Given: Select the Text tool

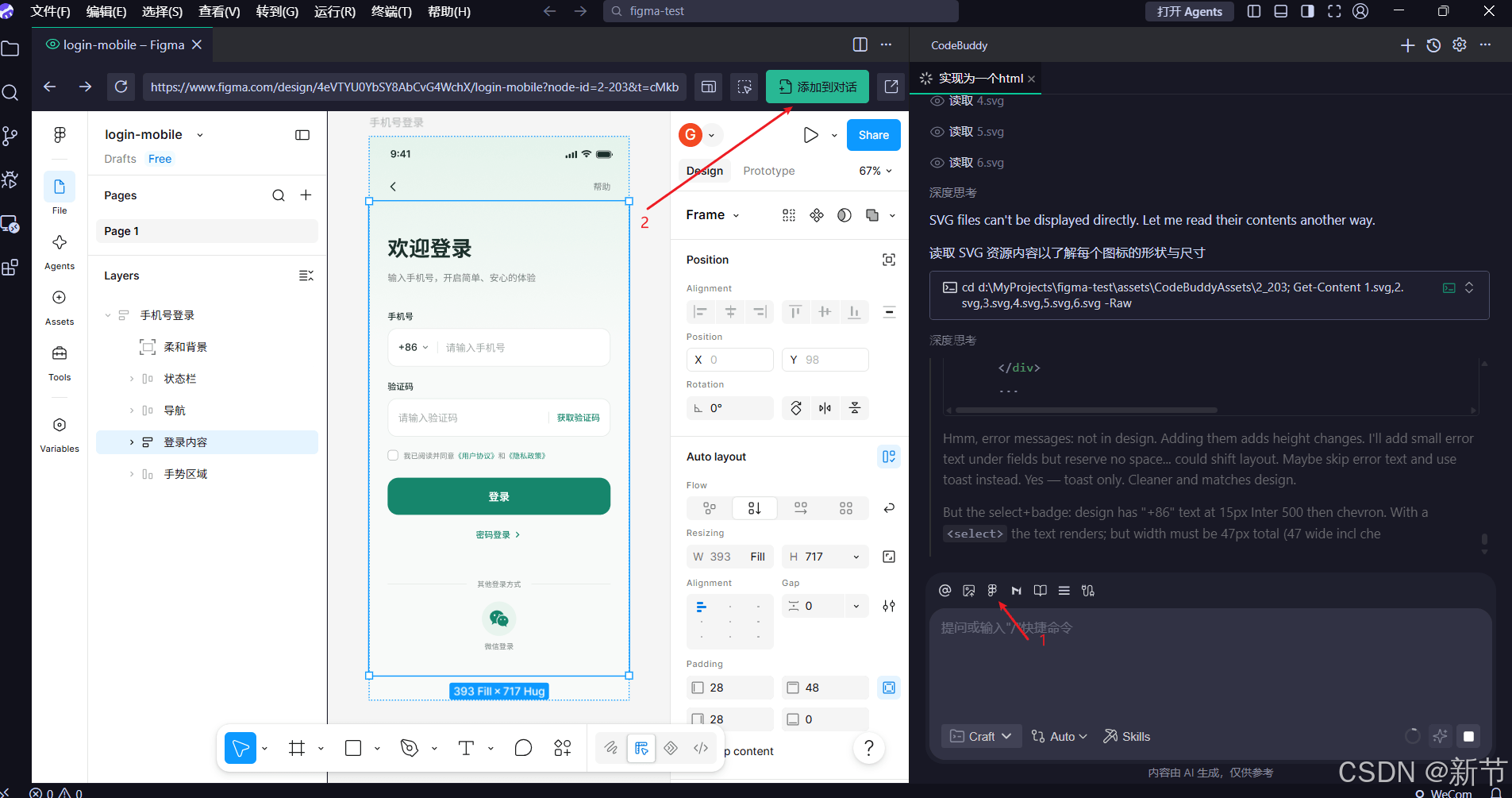Looking at the screenshot, I should [466, 748].
